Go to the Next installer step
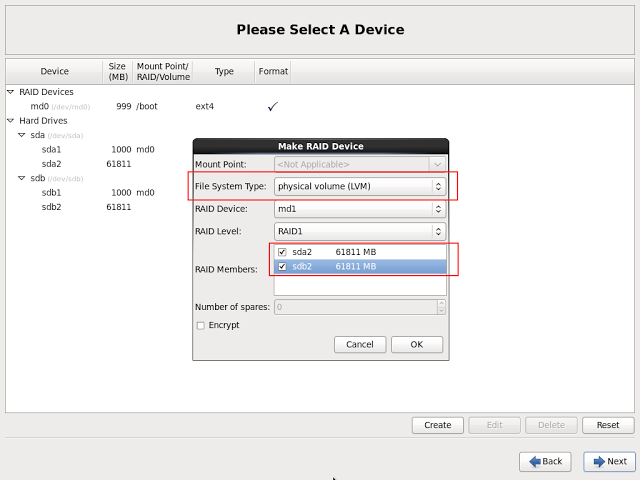This screenshot has width=640, height=480. coord(609,461)
